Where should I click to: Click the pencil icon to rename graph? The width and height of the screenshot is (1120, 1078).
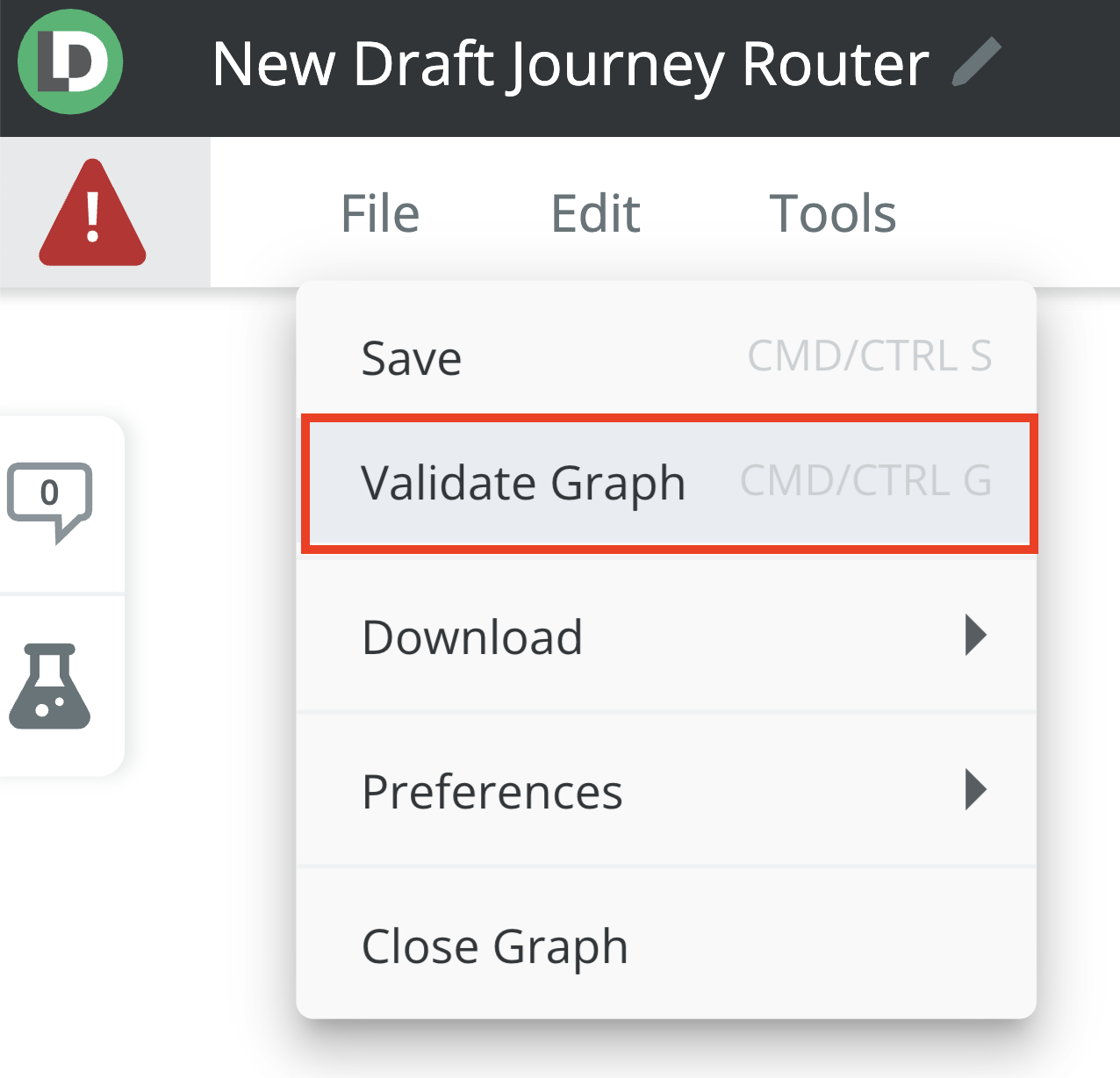[x=976, y=62]
